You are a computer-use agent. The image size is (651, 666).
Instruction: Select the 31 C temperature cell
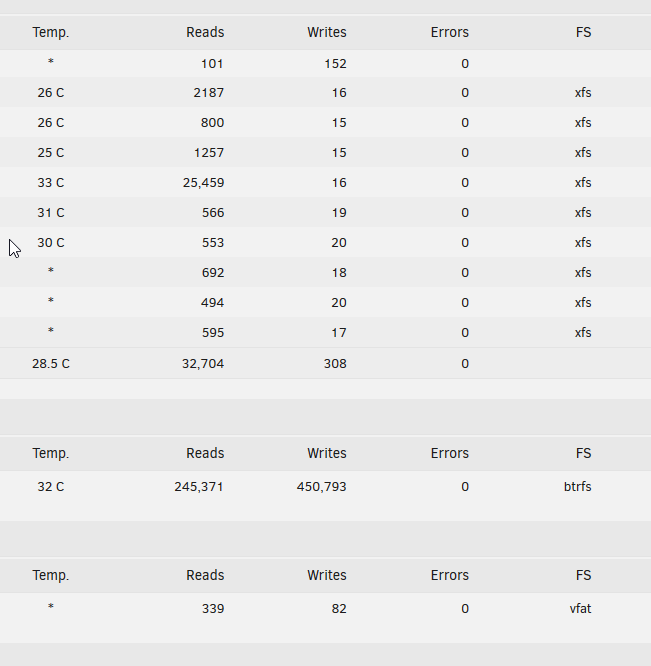[x=51, y=212]
